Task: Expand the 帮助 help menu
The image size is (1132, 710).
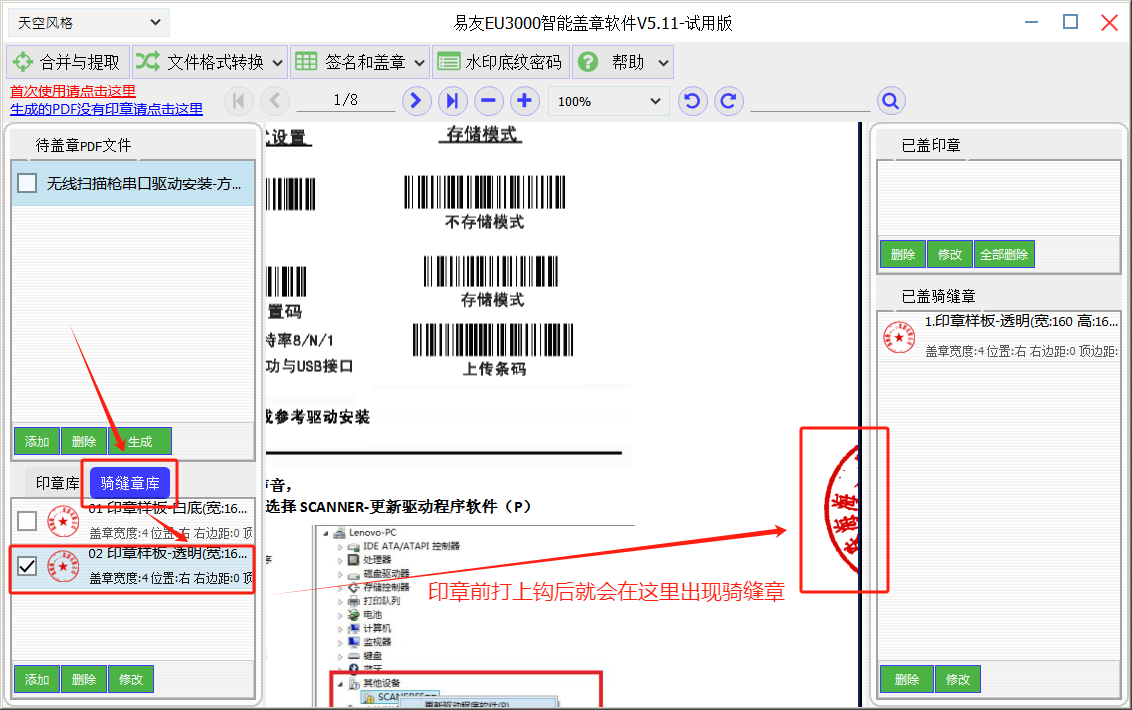Action: [623, 62]
